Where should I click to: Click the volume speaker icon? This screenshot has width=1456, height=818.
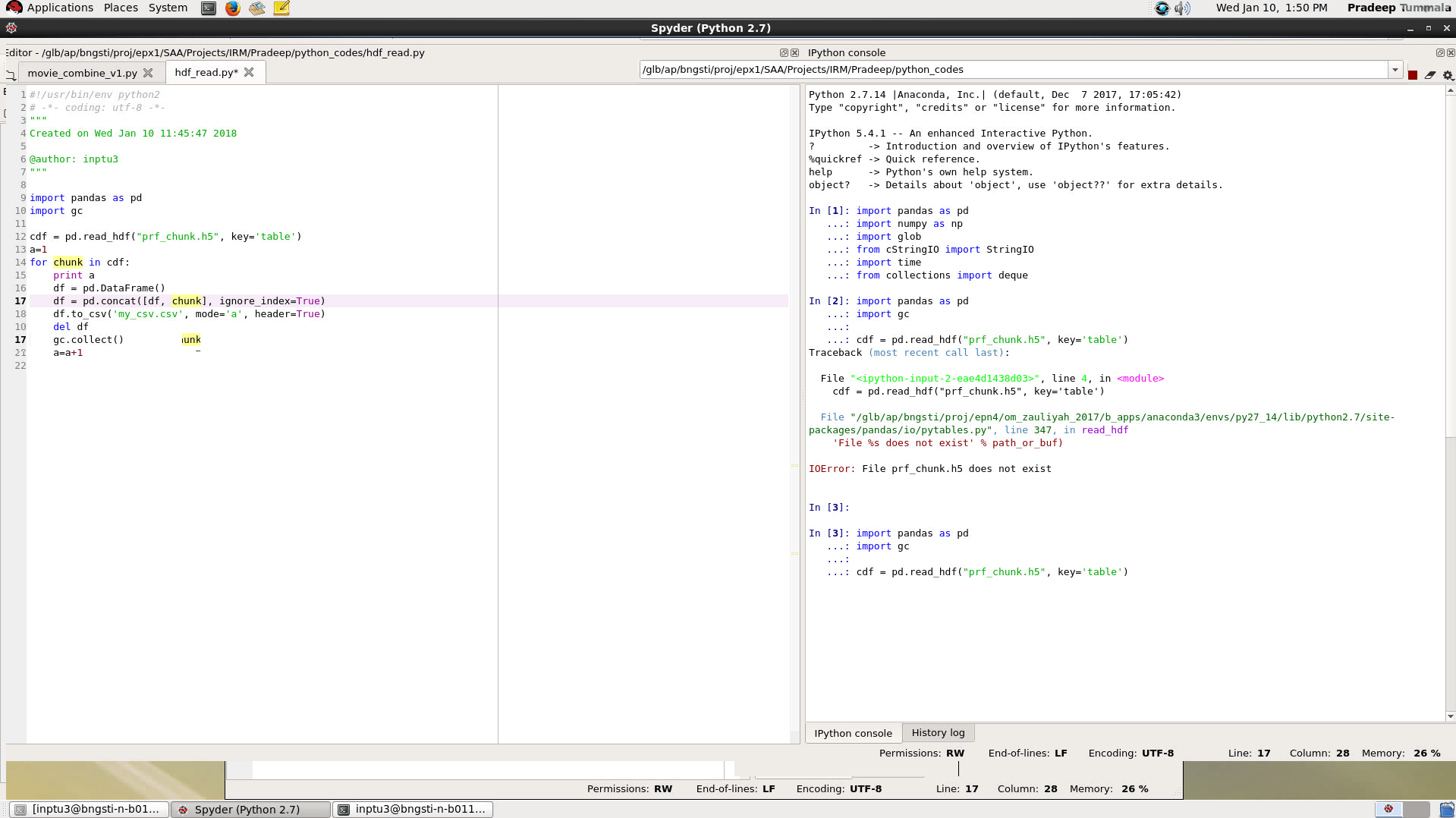pos(1182,8)
